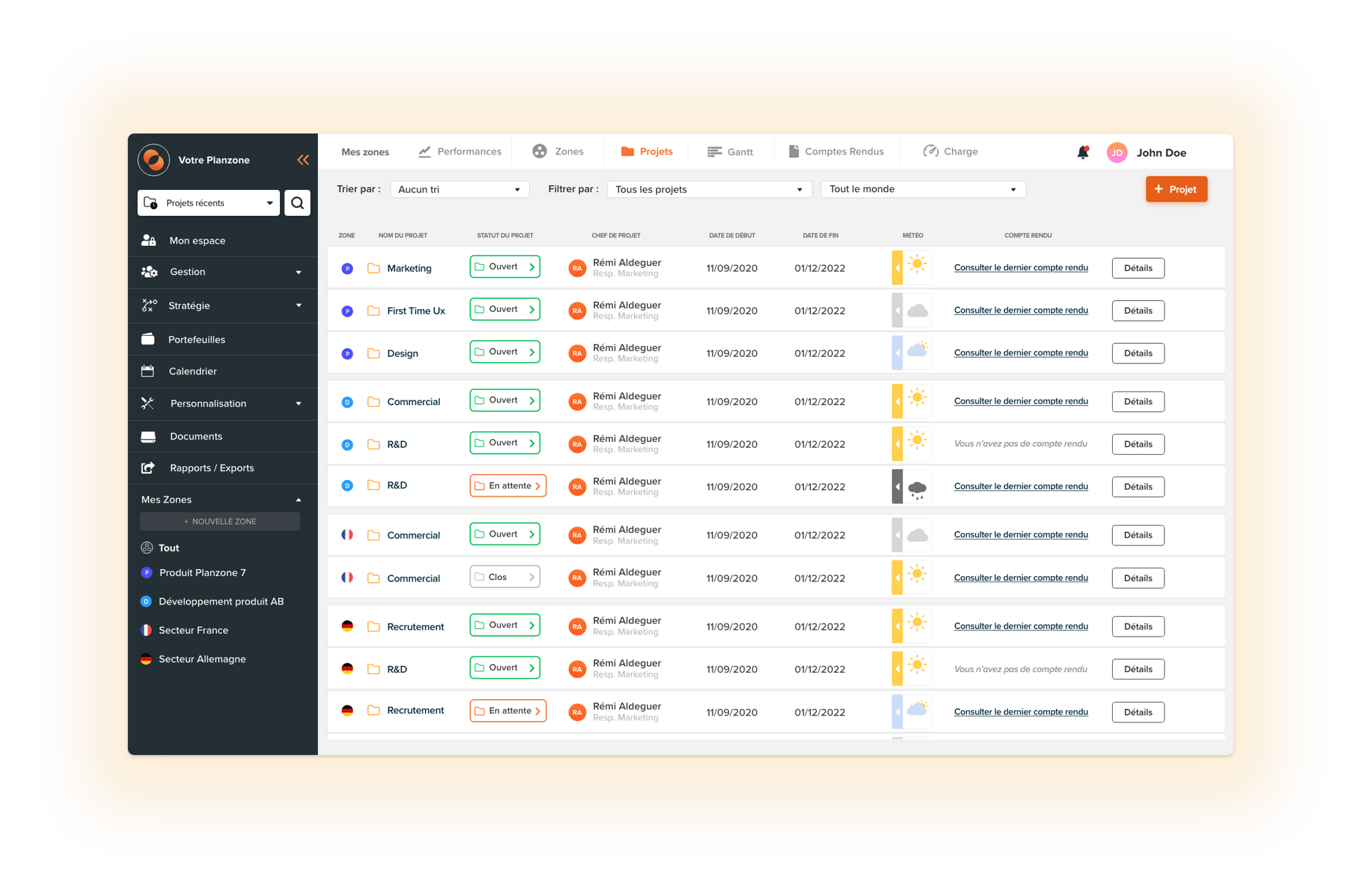
Task: Click Détails on Recrutement En attente row
Action: pos(1138,712)
